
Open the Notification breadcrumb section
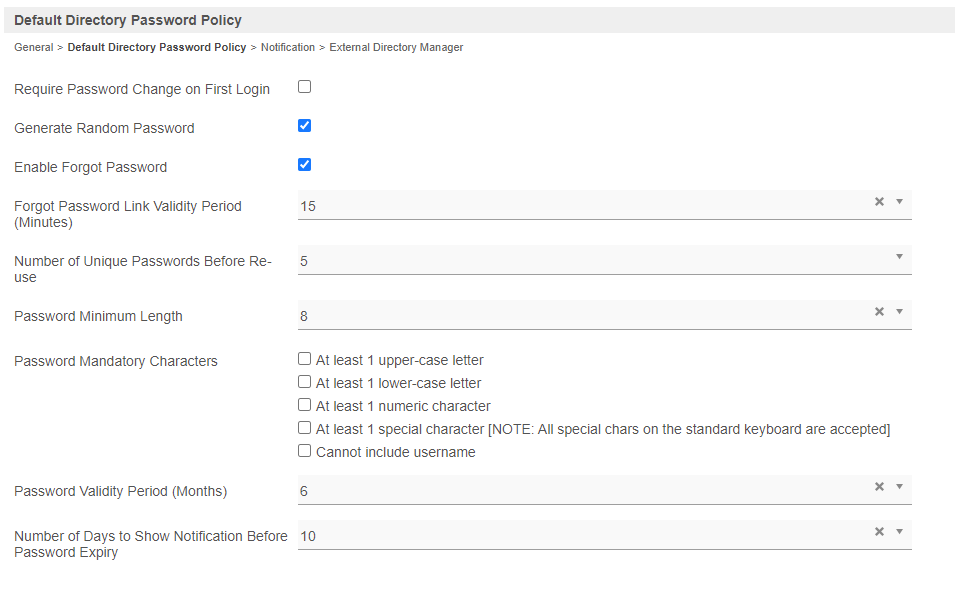click(288, 47)
